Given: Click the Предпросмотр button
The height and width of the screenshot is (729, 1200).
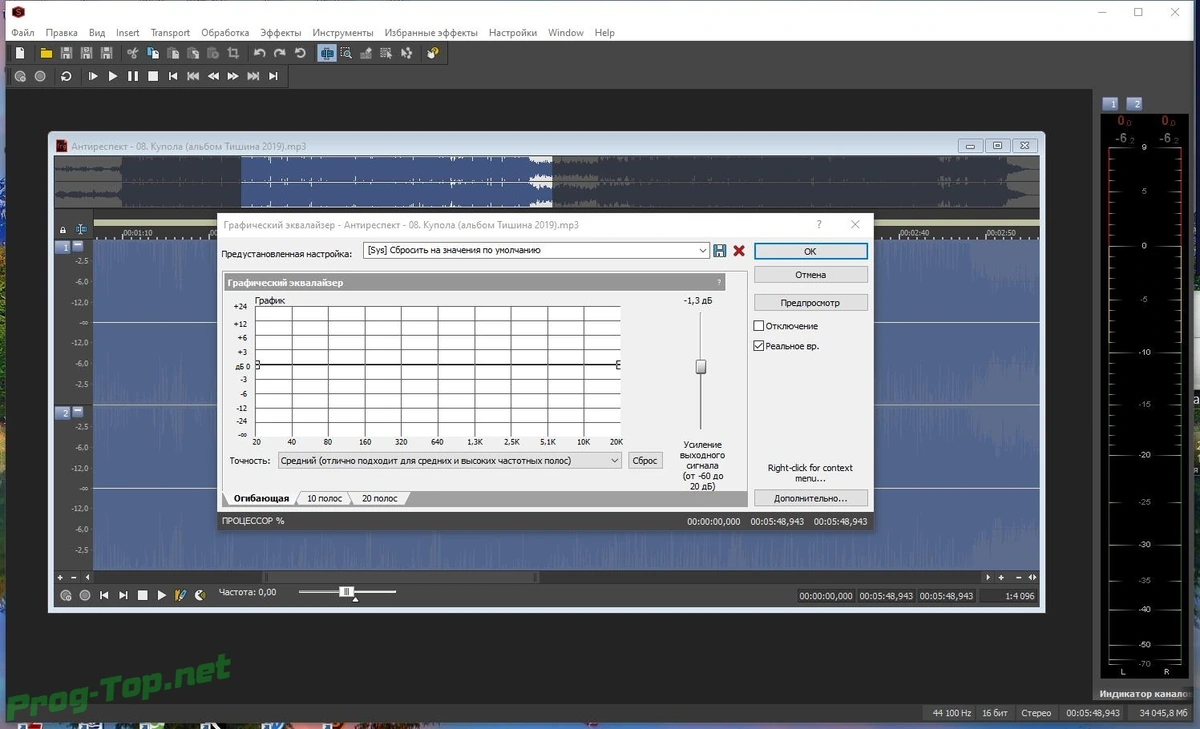Looking at the screenshot, I should pos(810,302).
